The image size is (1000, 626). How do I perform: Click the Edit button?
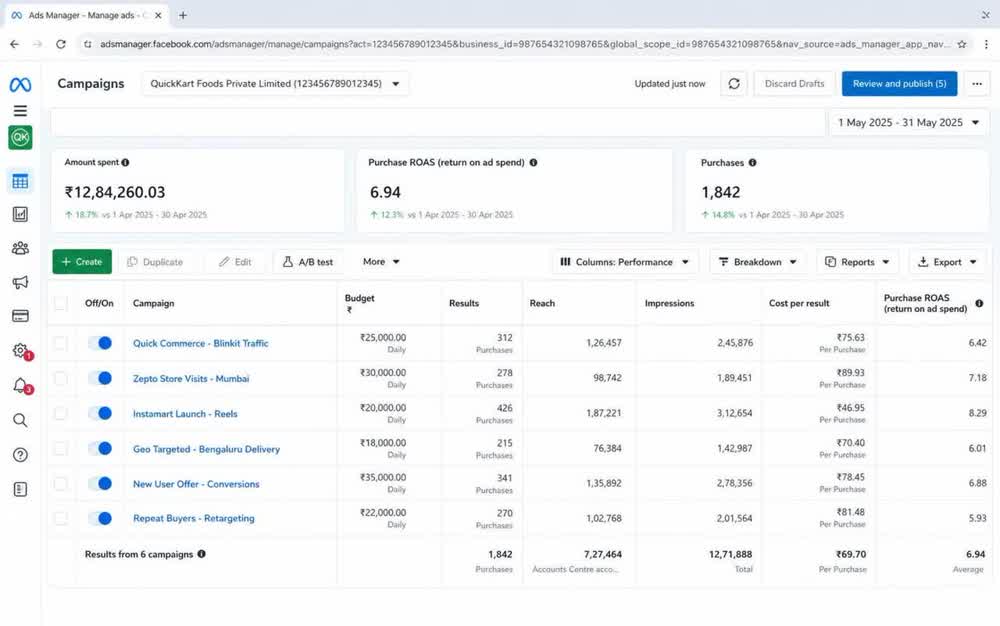coord(235,261)
